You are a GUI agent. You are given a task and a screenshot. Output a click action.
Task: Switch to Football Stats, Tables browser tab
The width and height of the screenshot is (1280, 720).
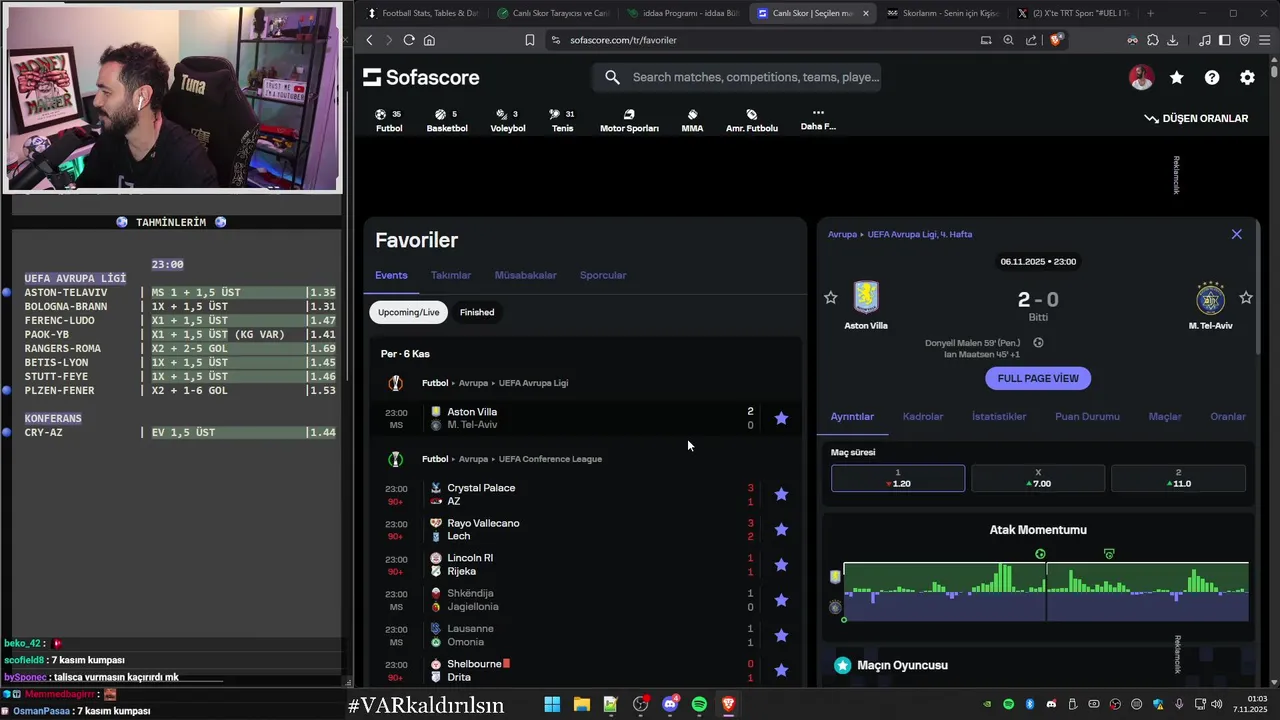[x=422, y=13]
